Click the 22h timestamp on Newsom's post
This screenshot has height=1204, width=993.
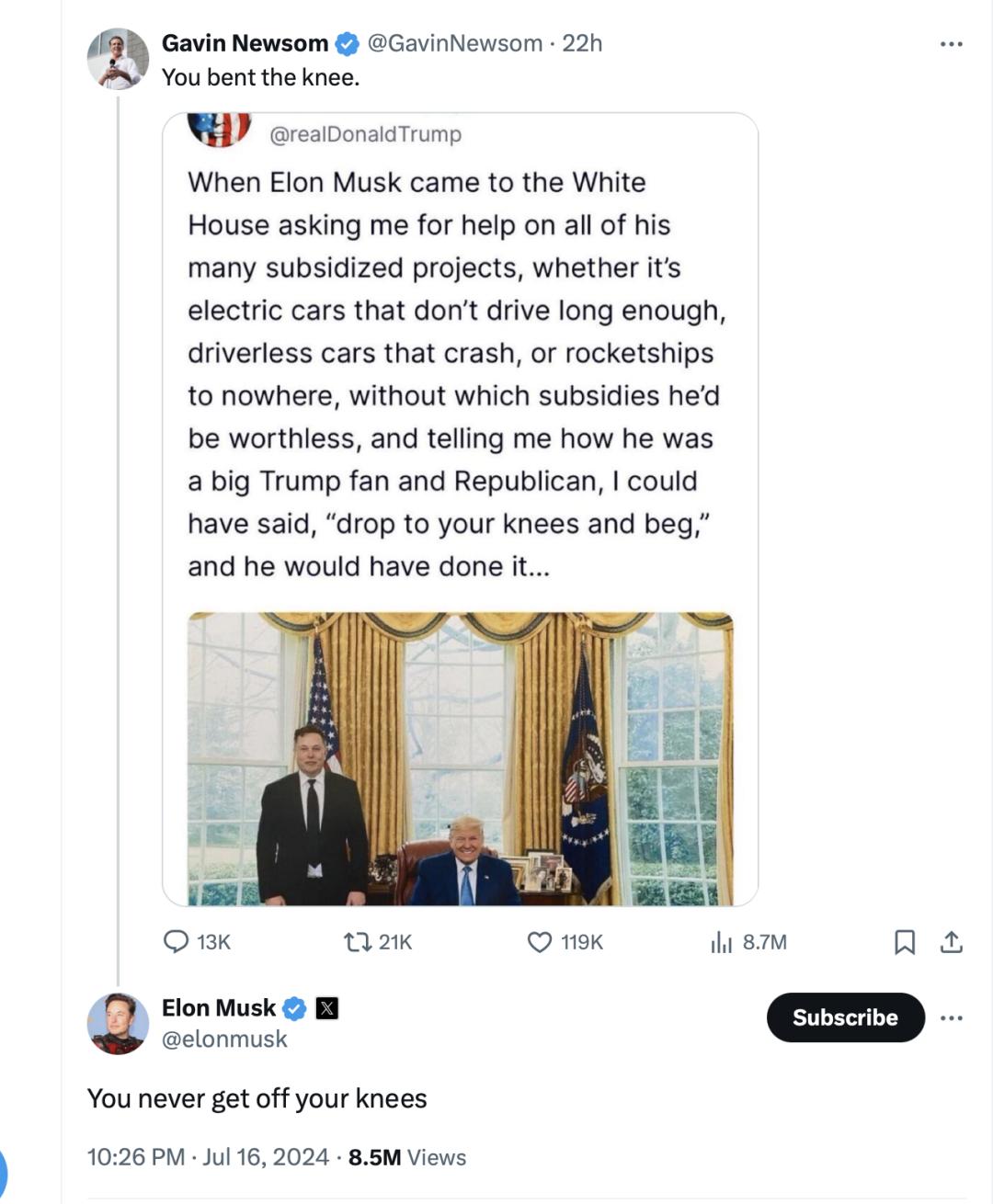(582, 43)
